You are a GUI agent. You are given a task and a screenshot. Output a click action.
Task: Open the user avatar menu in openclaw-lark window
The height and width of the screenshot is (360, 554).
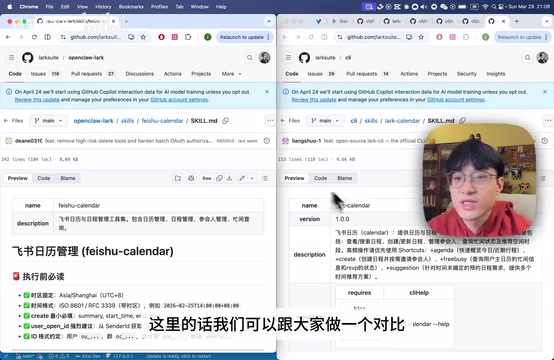coord(265,58)
